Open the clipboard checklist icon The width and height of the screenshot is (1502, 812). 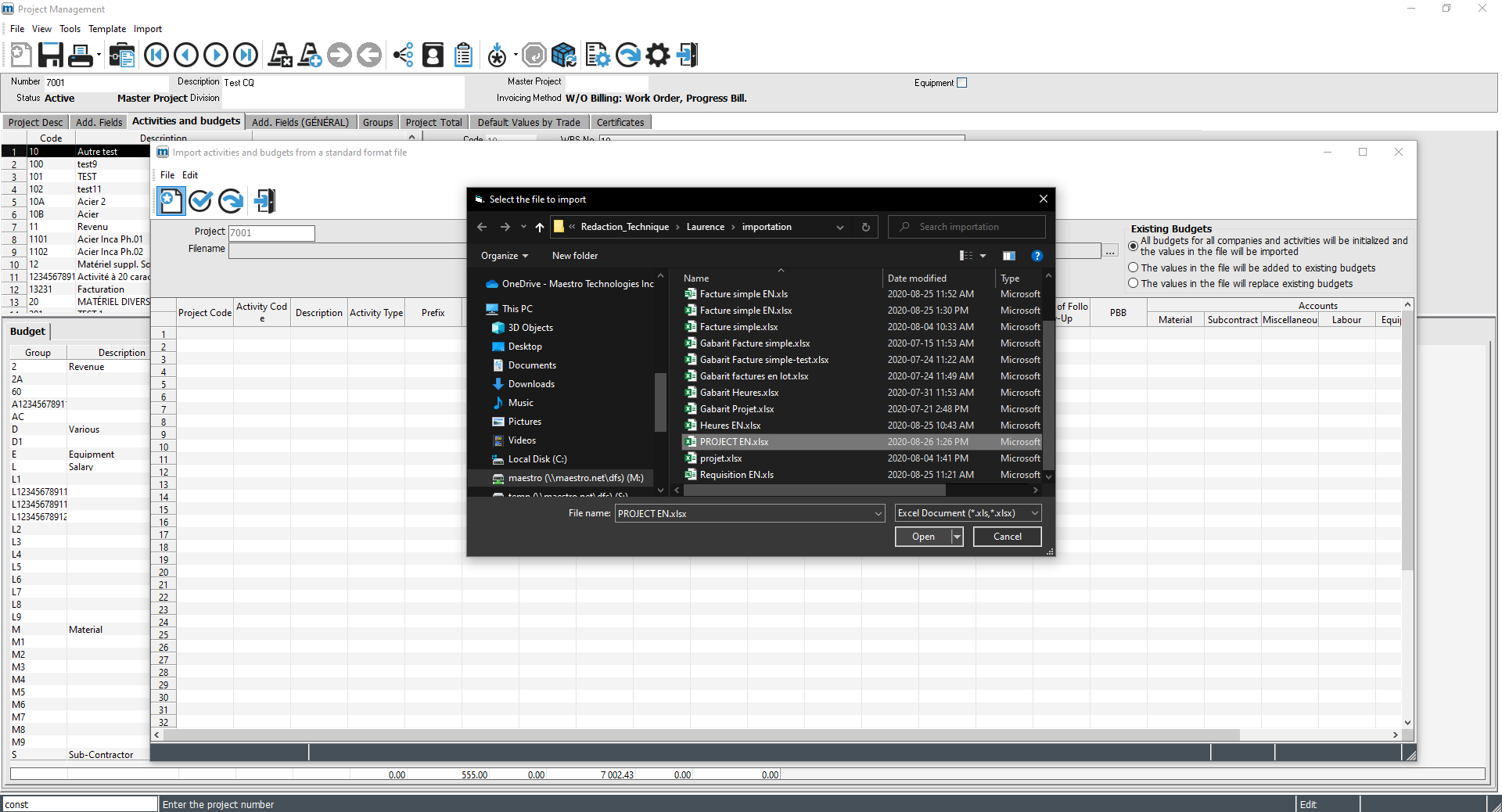463,55
